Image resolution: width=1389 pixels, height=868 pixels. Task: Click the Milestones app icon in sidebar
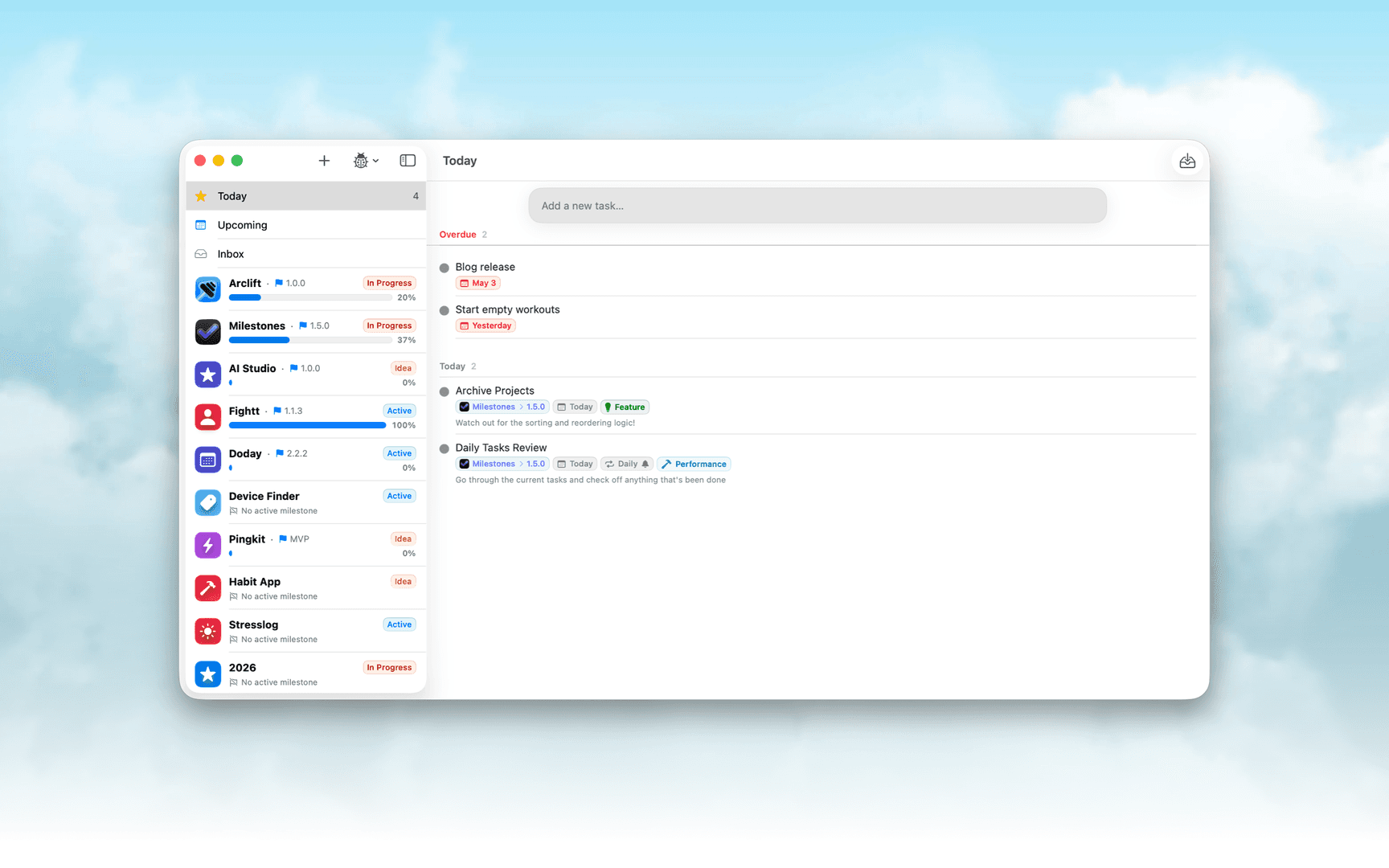208,332
